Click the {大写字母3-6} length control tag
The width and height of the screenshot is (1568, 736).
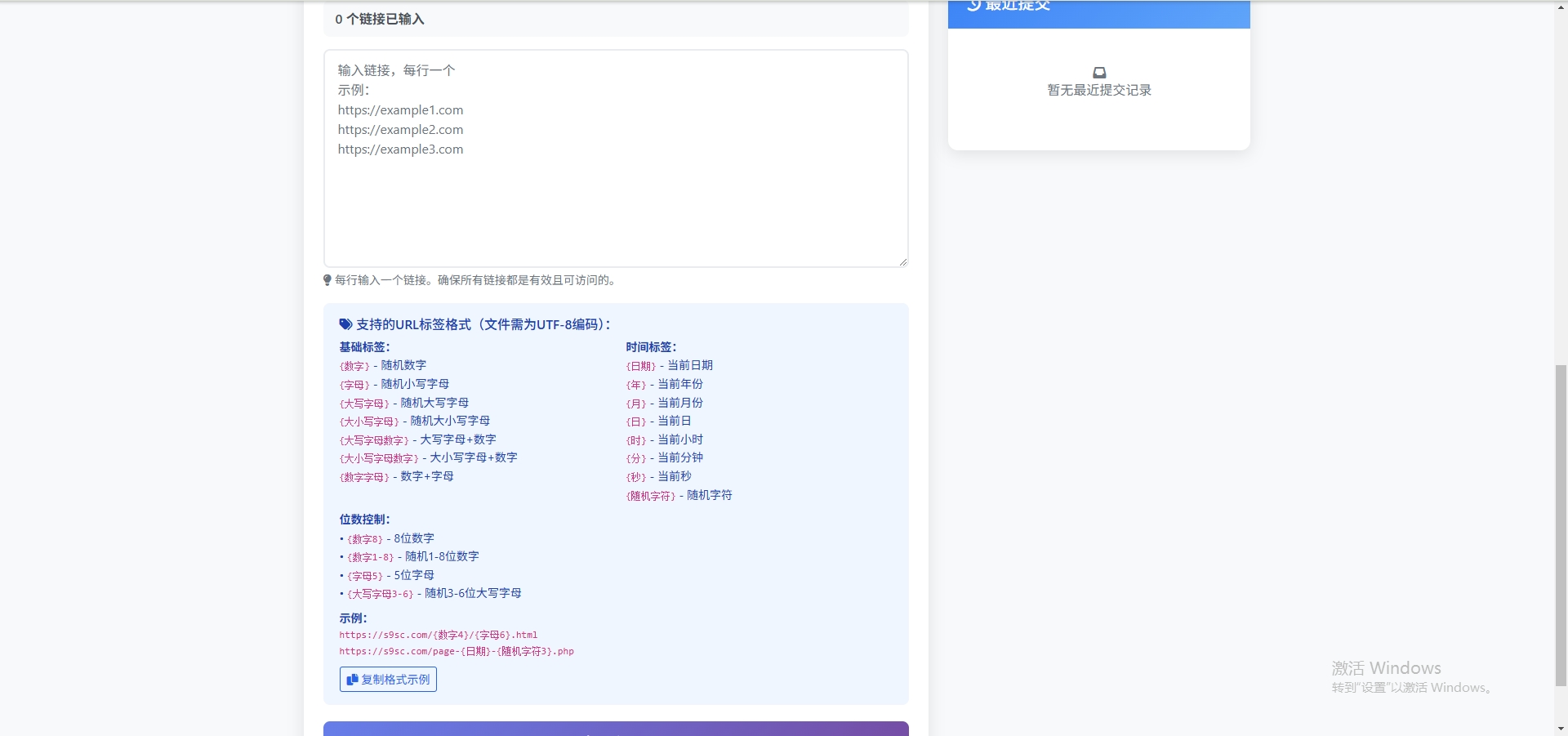(381, 594)
